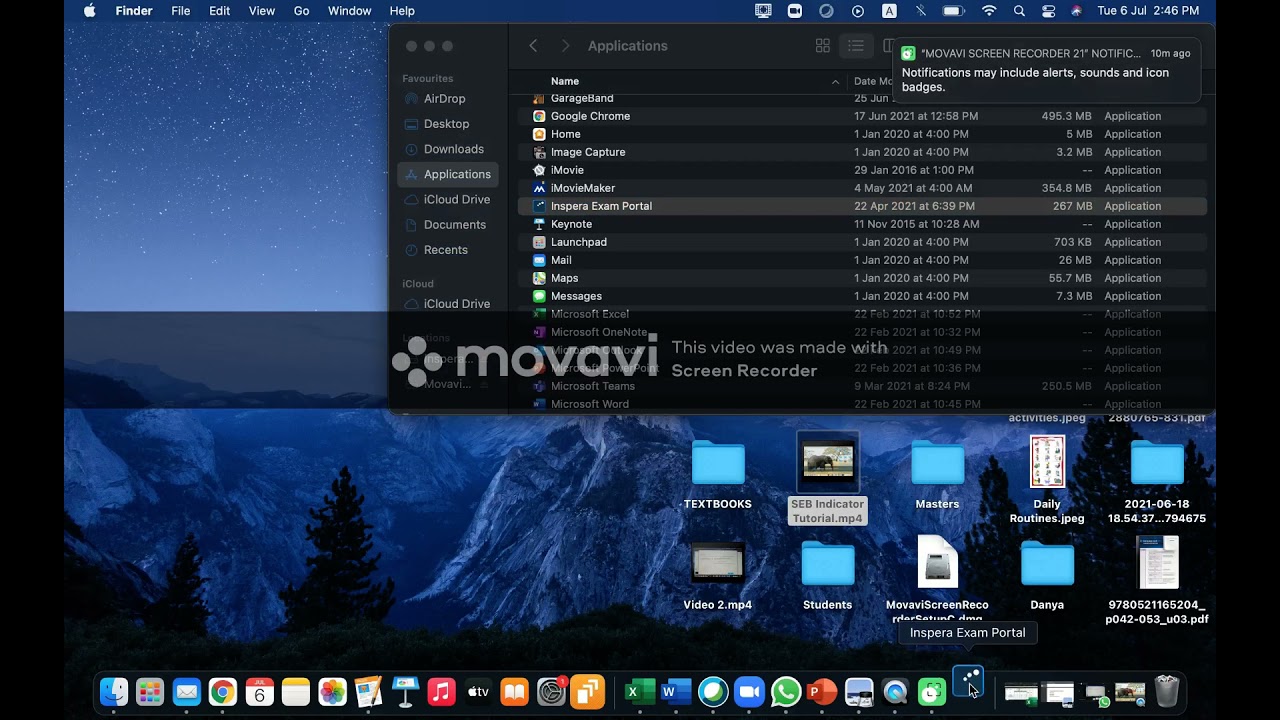Screen dimensions: 1280x720
Task: Open Spotlight search in the menu bar
Action: (x=1019, y=11)
